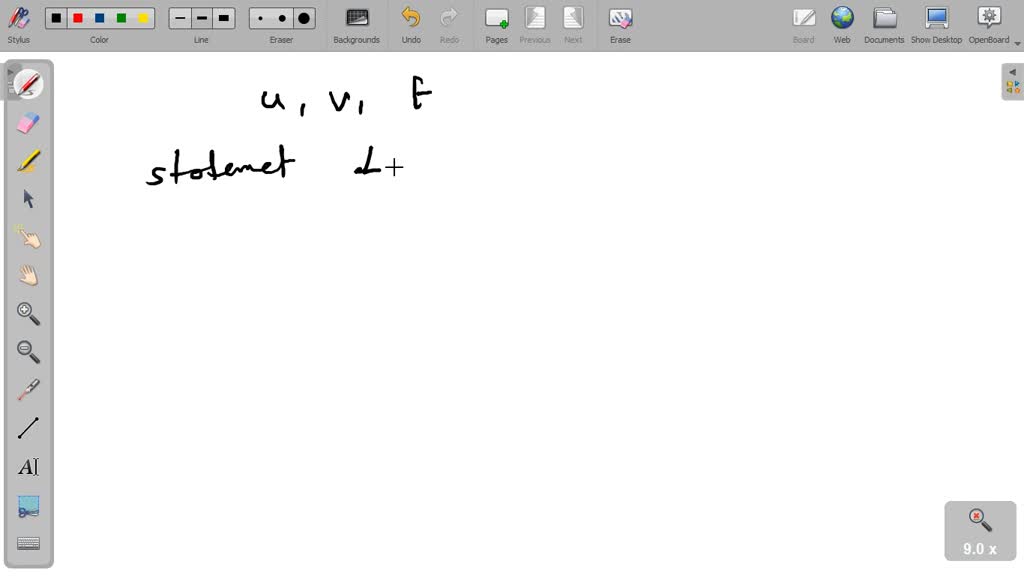
Task: Select the largest eraser size
Action: pyautogui.click(x=303, y=17)
